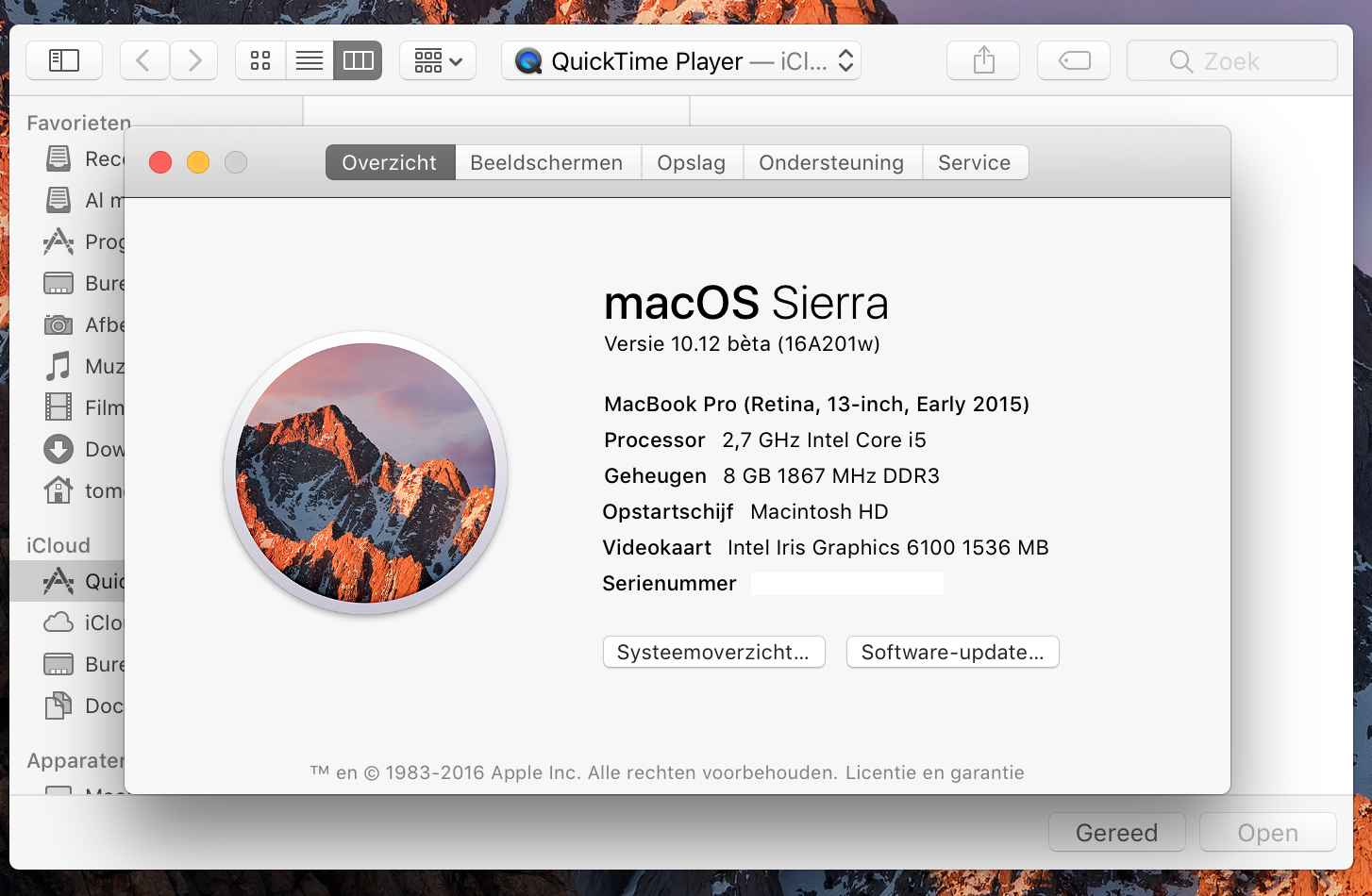Click the blanked Serienummer value field
The image size is (1372, 896).
click(847, 583)
